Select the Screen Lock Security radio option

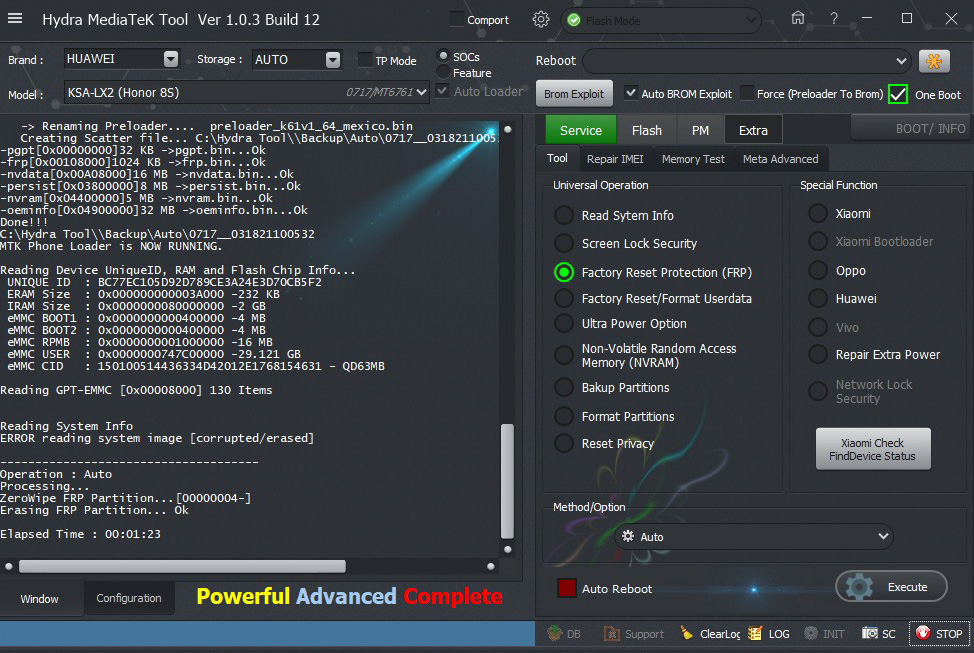[565, 243]
